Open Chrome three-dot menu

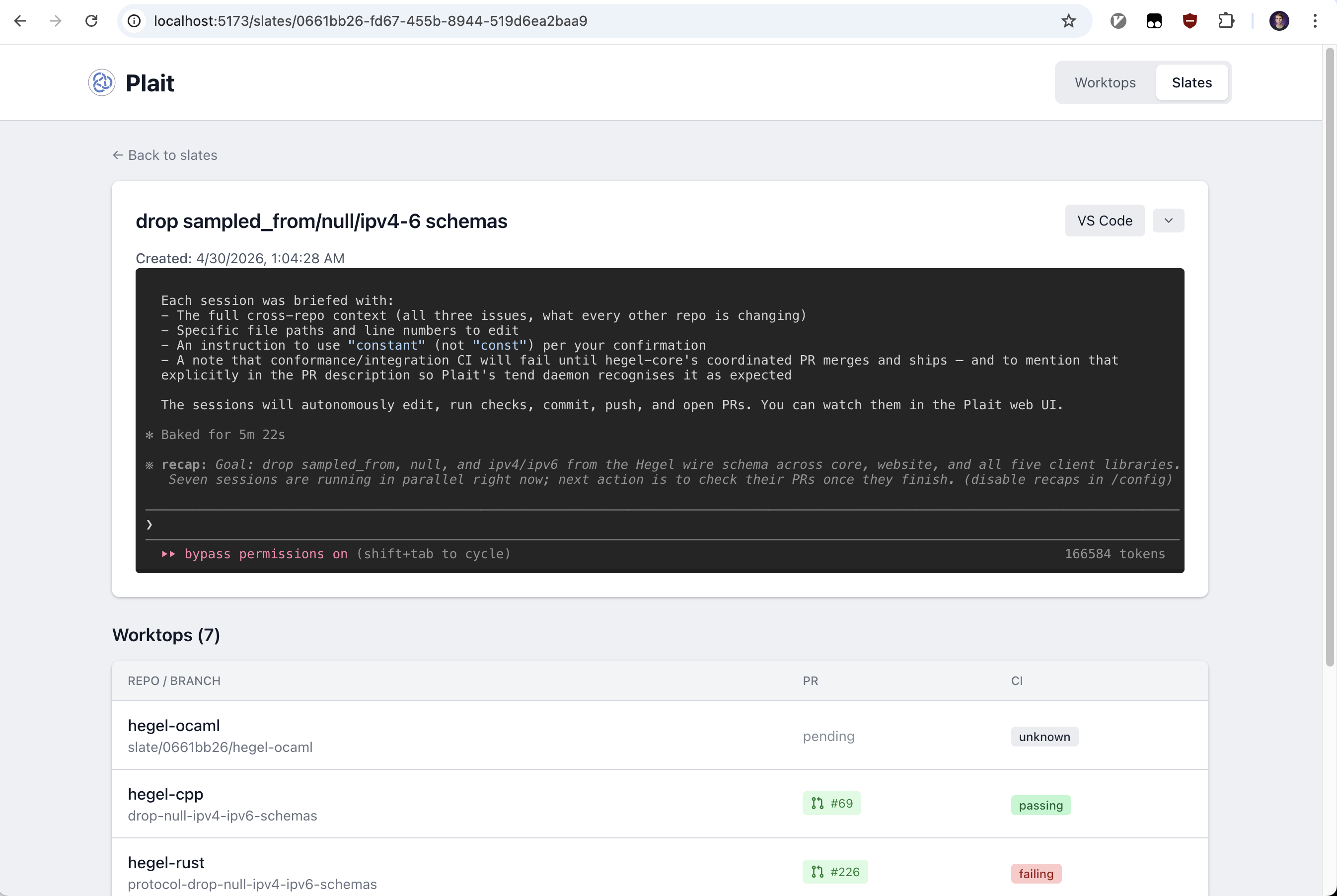(1315, 21)
